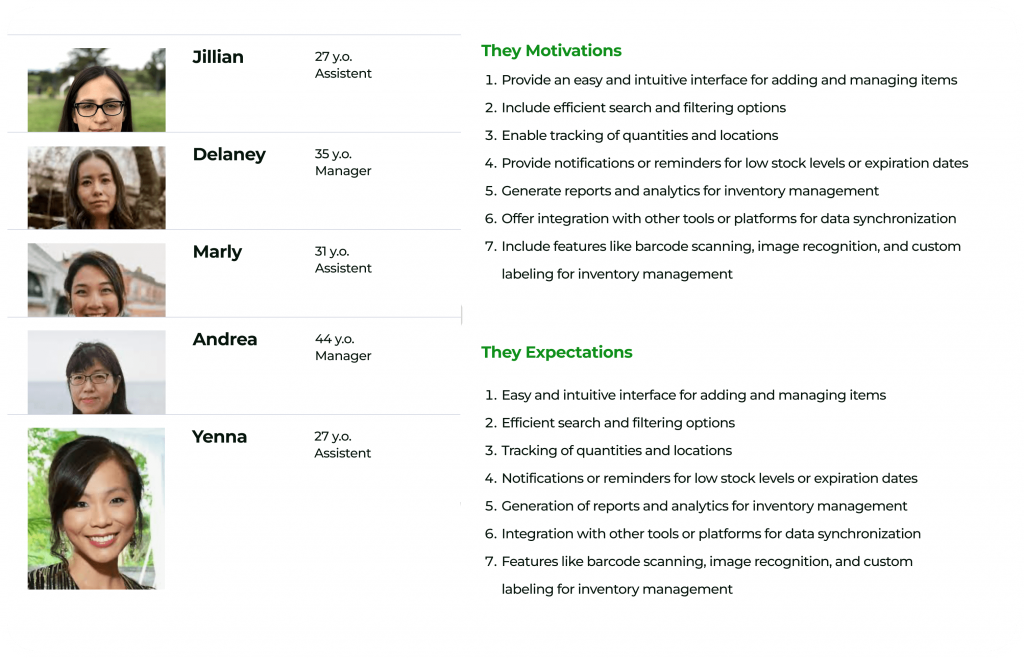
Task: Select Andrea's "44 y.o. Manager" details
Action: 343,348
